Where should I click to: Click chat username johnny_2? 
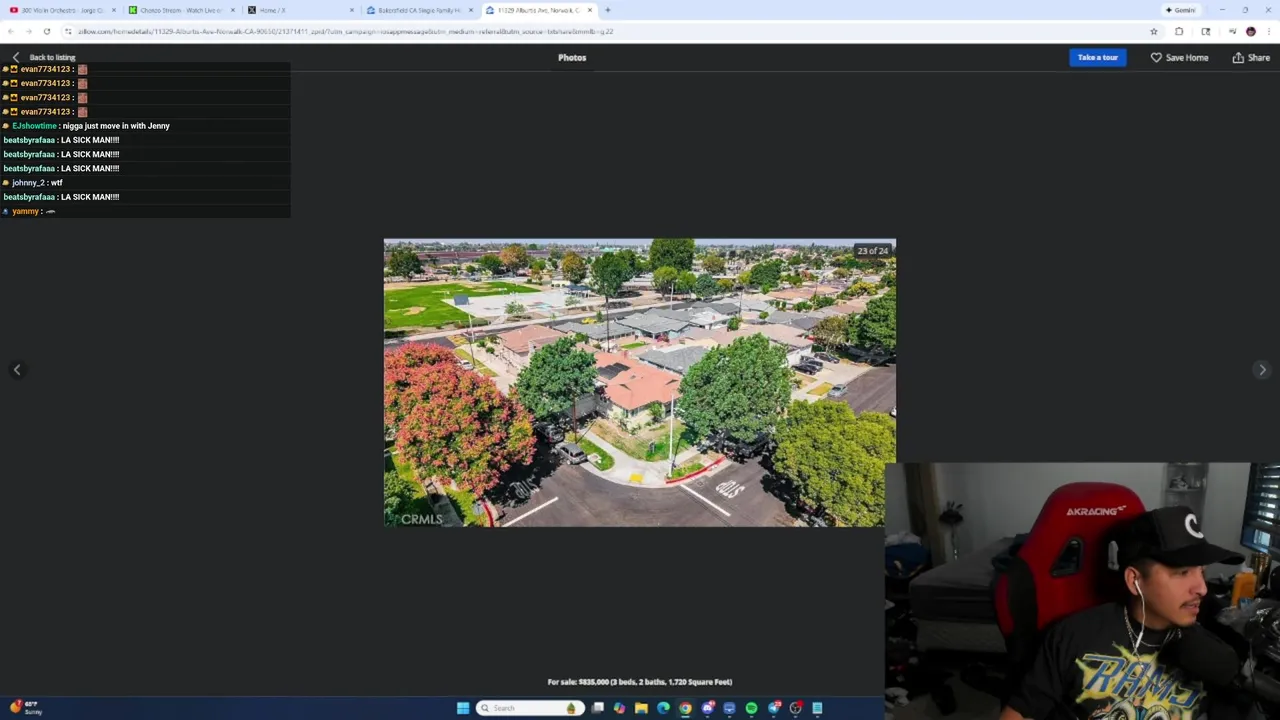pos(28,183)
